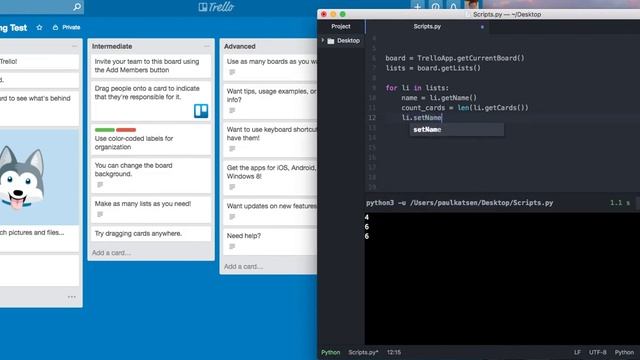Click the green label on the color-coded card
This screenshot has width=640, height=360.
[104, 130]
